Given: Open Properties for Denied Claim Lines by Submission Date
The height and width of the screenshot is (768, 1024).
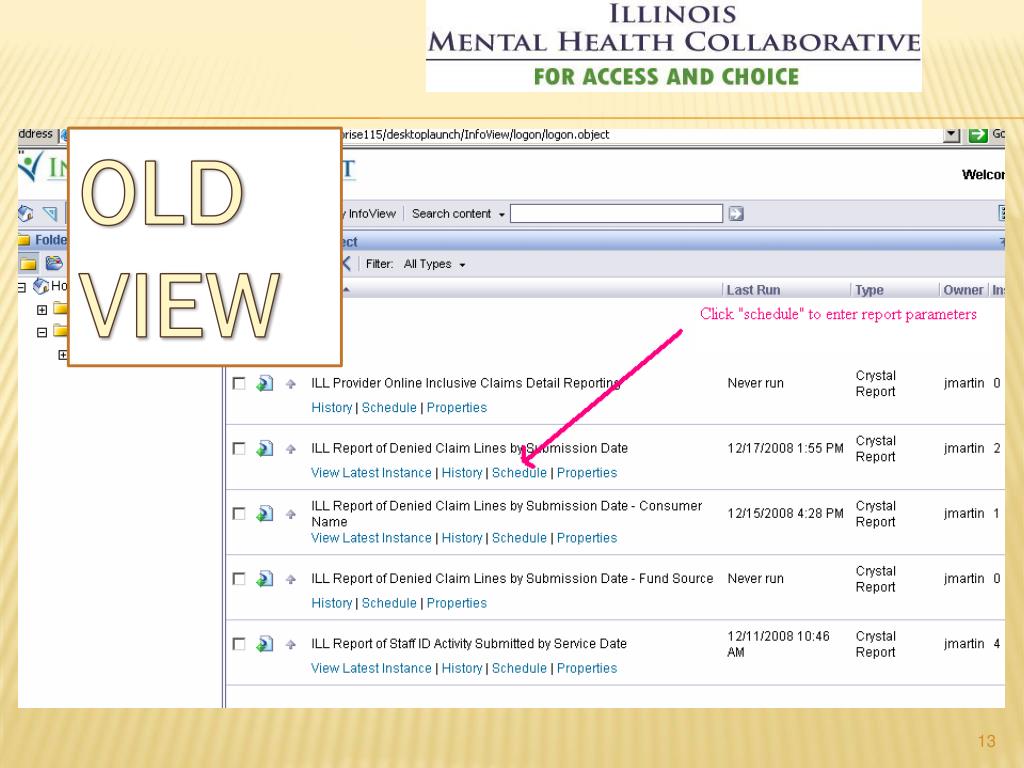Looking at the screenshot, I should 586,473.
